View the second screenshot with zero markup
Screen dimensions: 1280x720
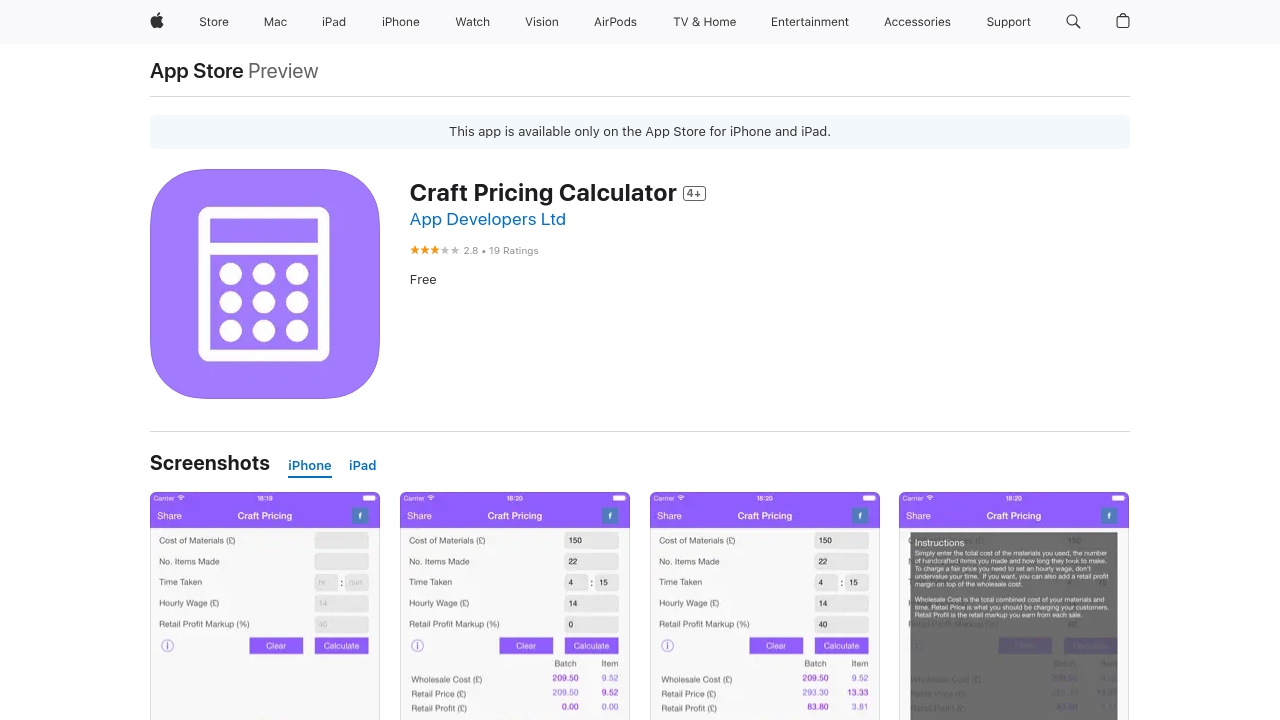[x=515, y=606]
